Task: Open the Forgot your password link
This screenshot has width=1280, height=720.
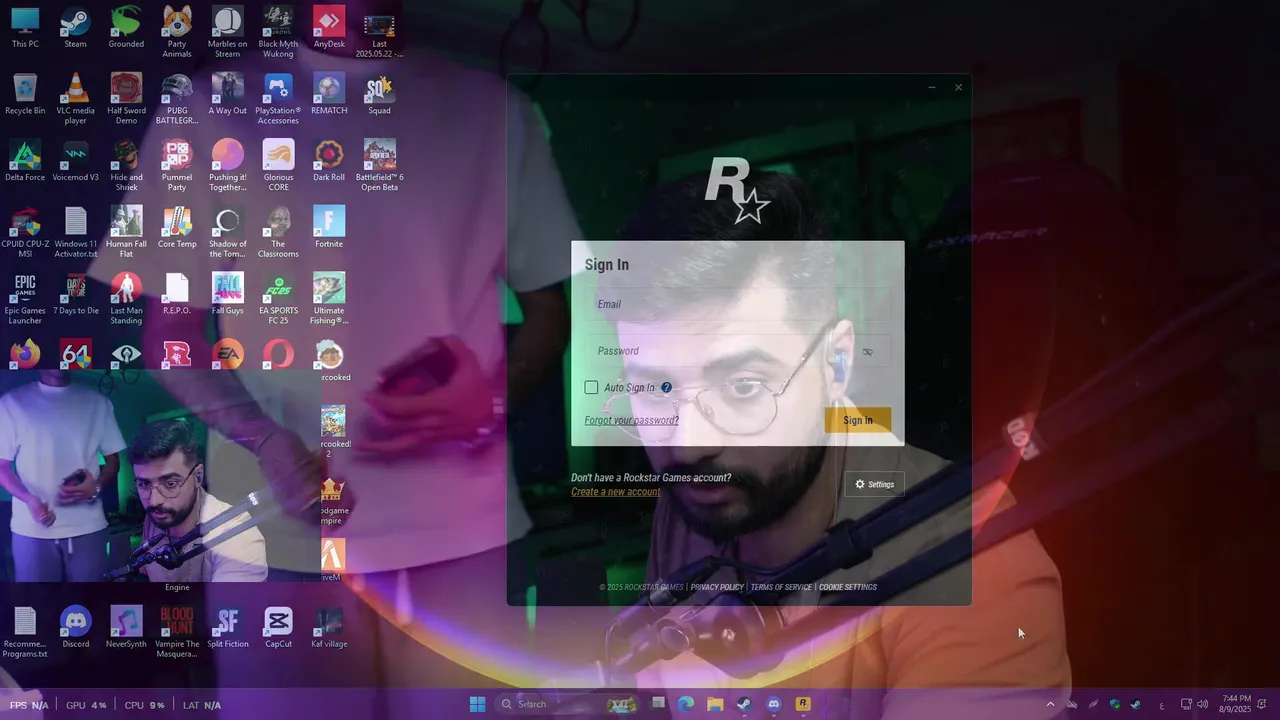Action: [631, 420]
